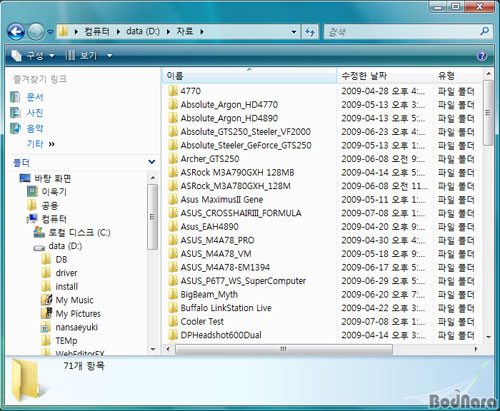Image resolution: width=500 pixels, height=411 pixels.
Task: Click the refresh button next to address bar
Action: coord(310,32)
